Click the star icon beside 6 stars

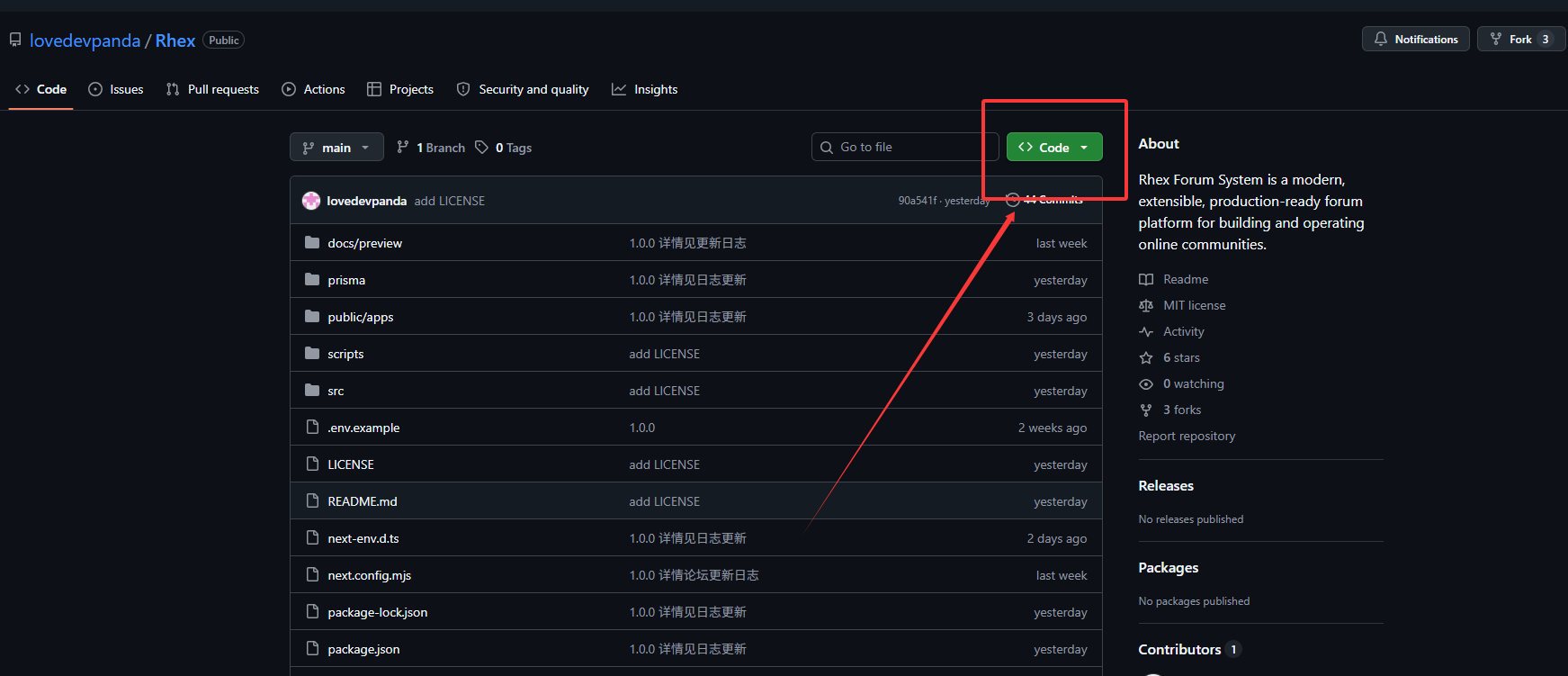[1145, 358]
